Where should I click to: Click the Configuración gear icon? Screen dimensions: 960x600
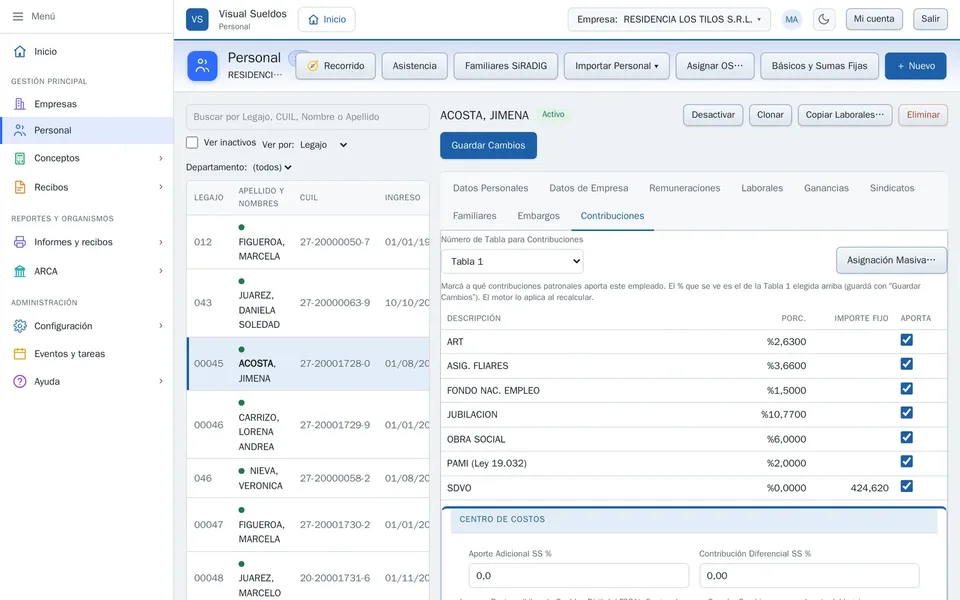pyautogui.click(x=20, y=326)
